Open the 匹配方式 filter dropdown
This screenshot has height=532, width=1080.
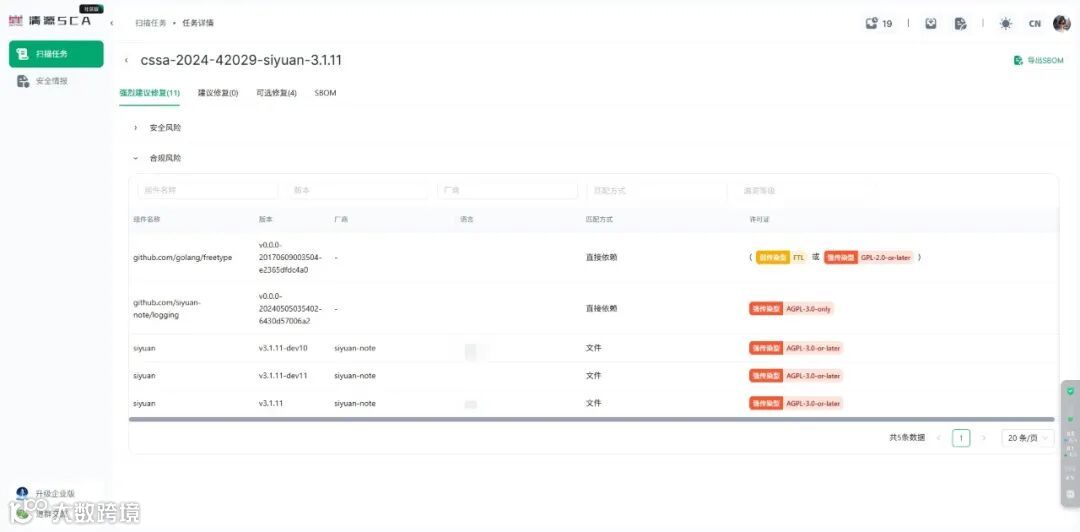tap(656, 190)
